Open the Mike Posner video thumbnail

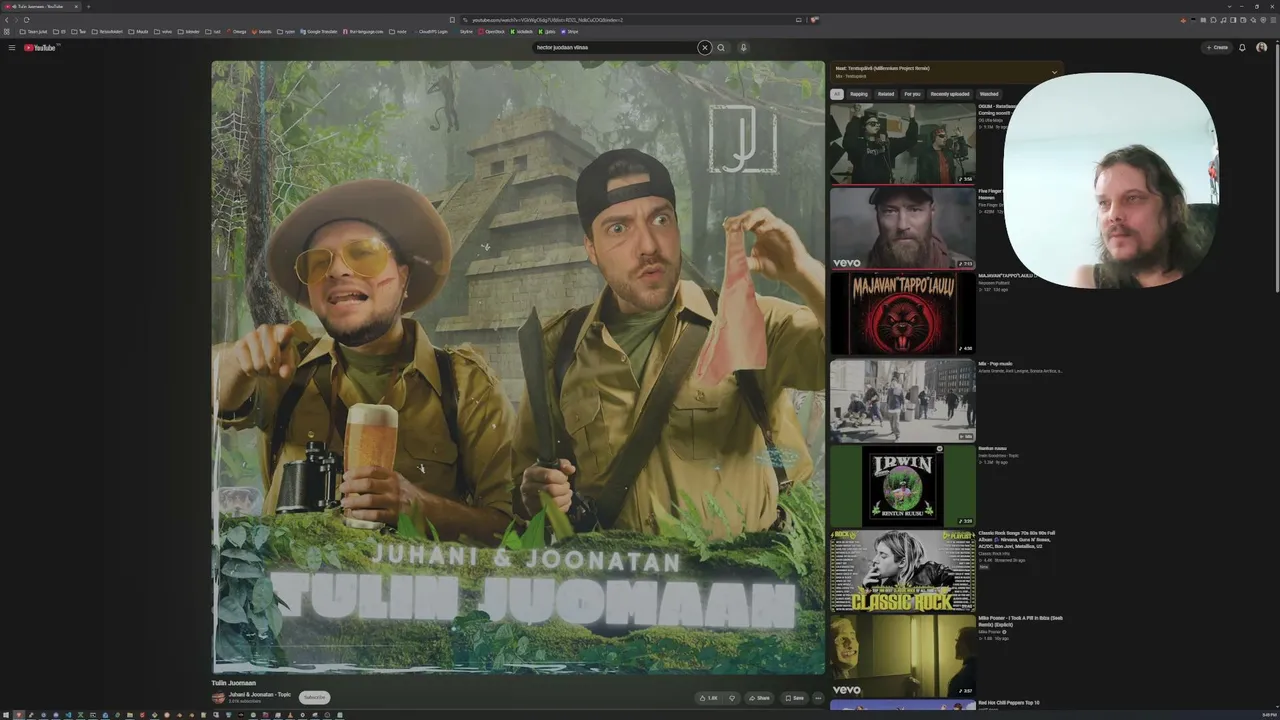point(902,655)
